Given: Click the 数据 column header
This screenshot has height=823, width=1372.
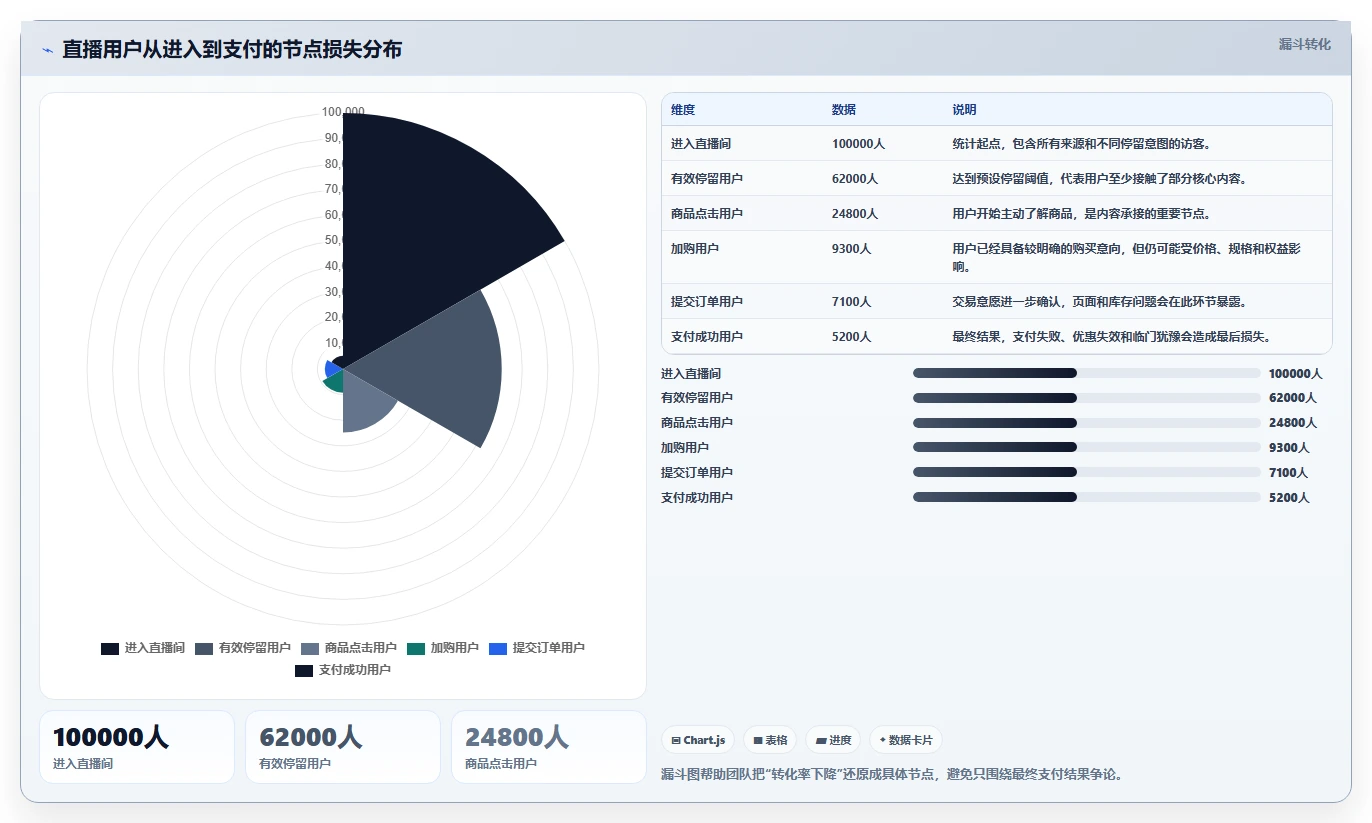Looking at the screenshot, I should click(x=844, y=110).
